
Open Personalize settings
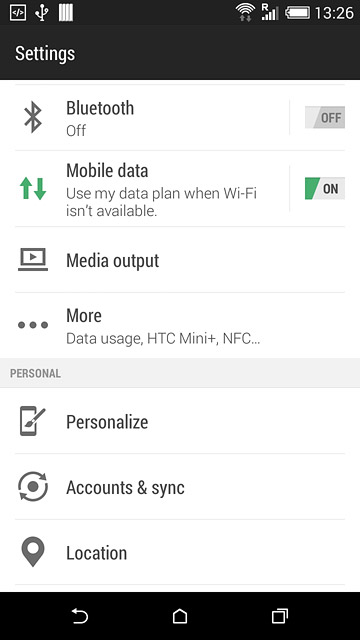(x=180, y=421)
